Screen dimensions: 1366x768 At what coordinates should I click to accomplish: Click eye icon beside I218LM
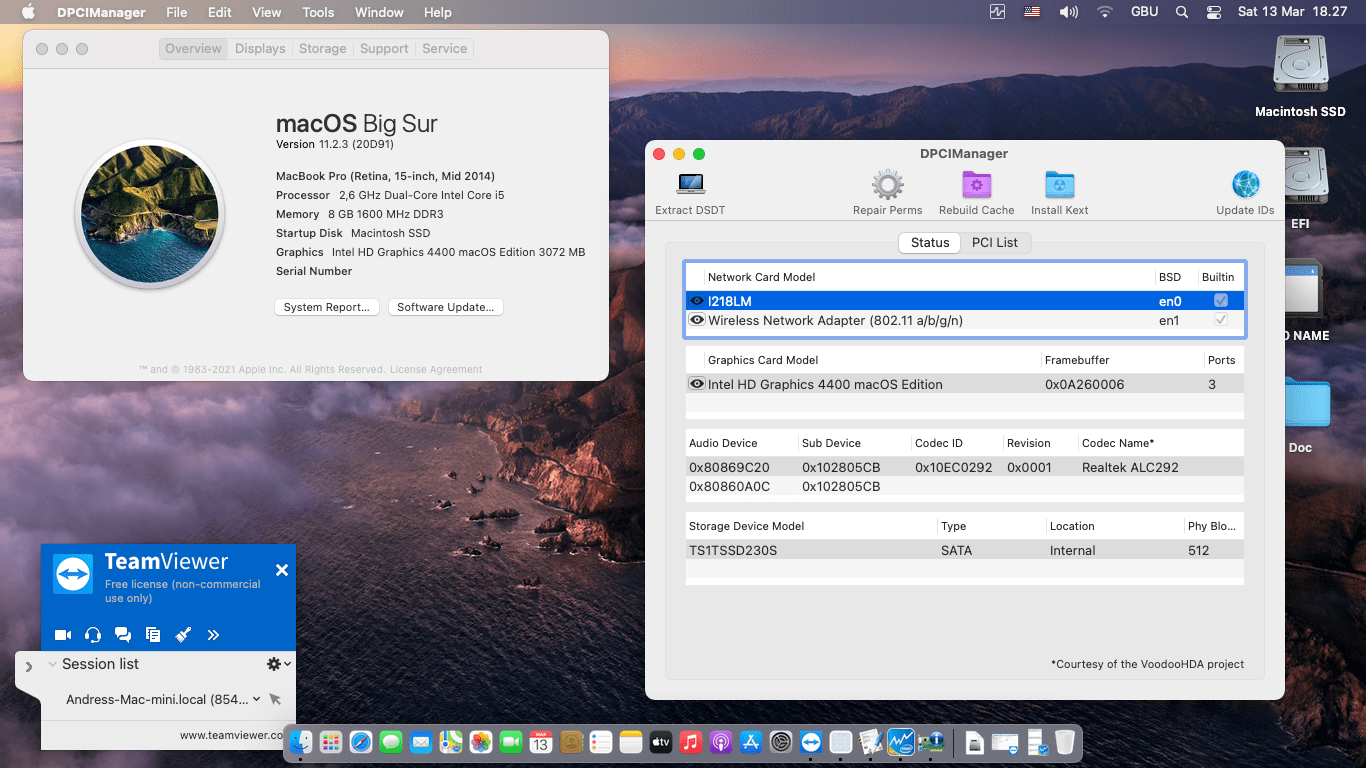[697, 300]
